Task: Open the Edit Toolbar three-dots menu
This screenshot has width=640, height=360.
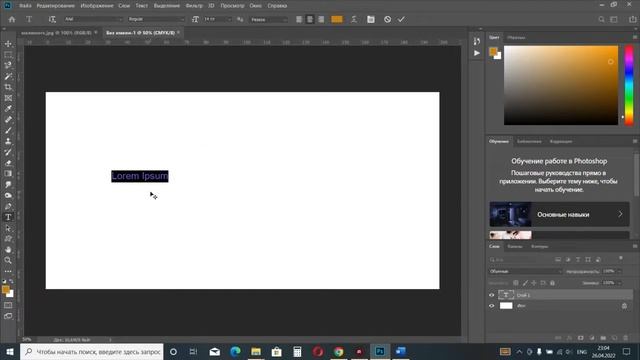Action: (8, 271)
